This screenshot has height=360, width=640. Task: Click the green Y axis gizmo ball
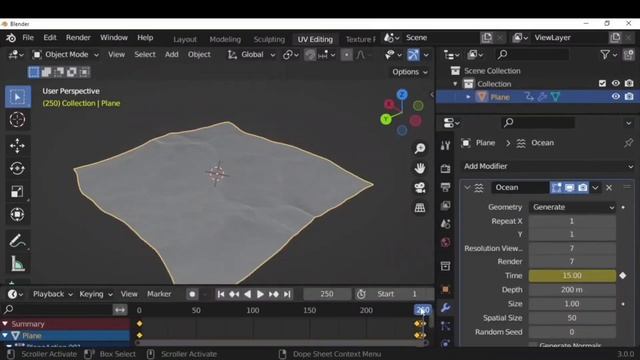point(386,120)
